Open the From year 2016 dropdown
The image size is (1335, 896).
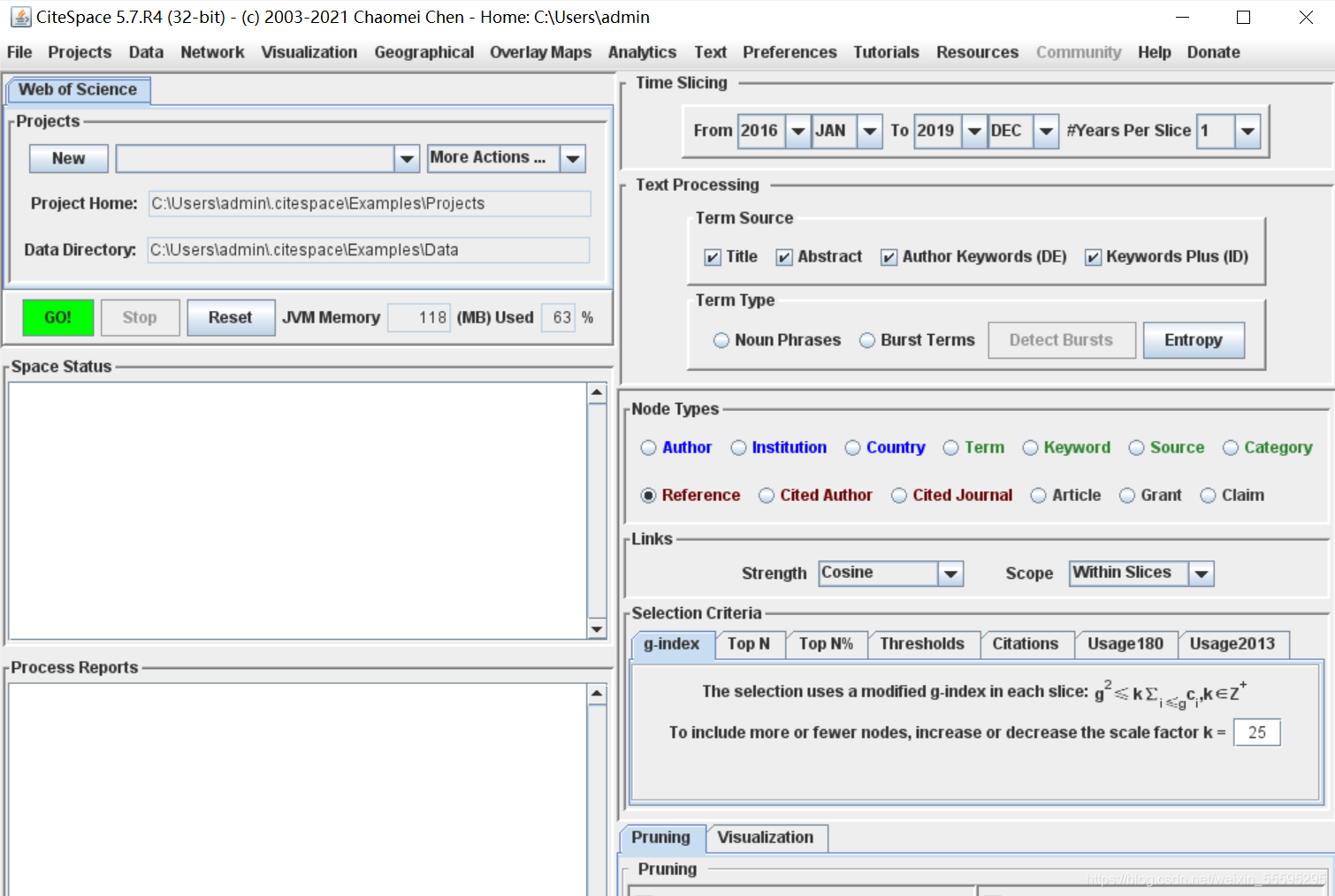[x=797, y=131]
